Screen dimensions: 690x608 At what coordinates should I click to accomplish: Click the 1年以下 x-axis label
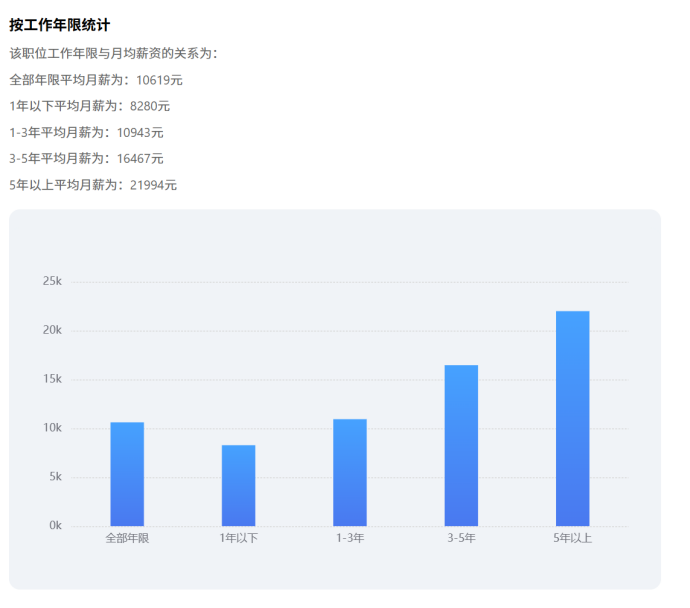238,538
